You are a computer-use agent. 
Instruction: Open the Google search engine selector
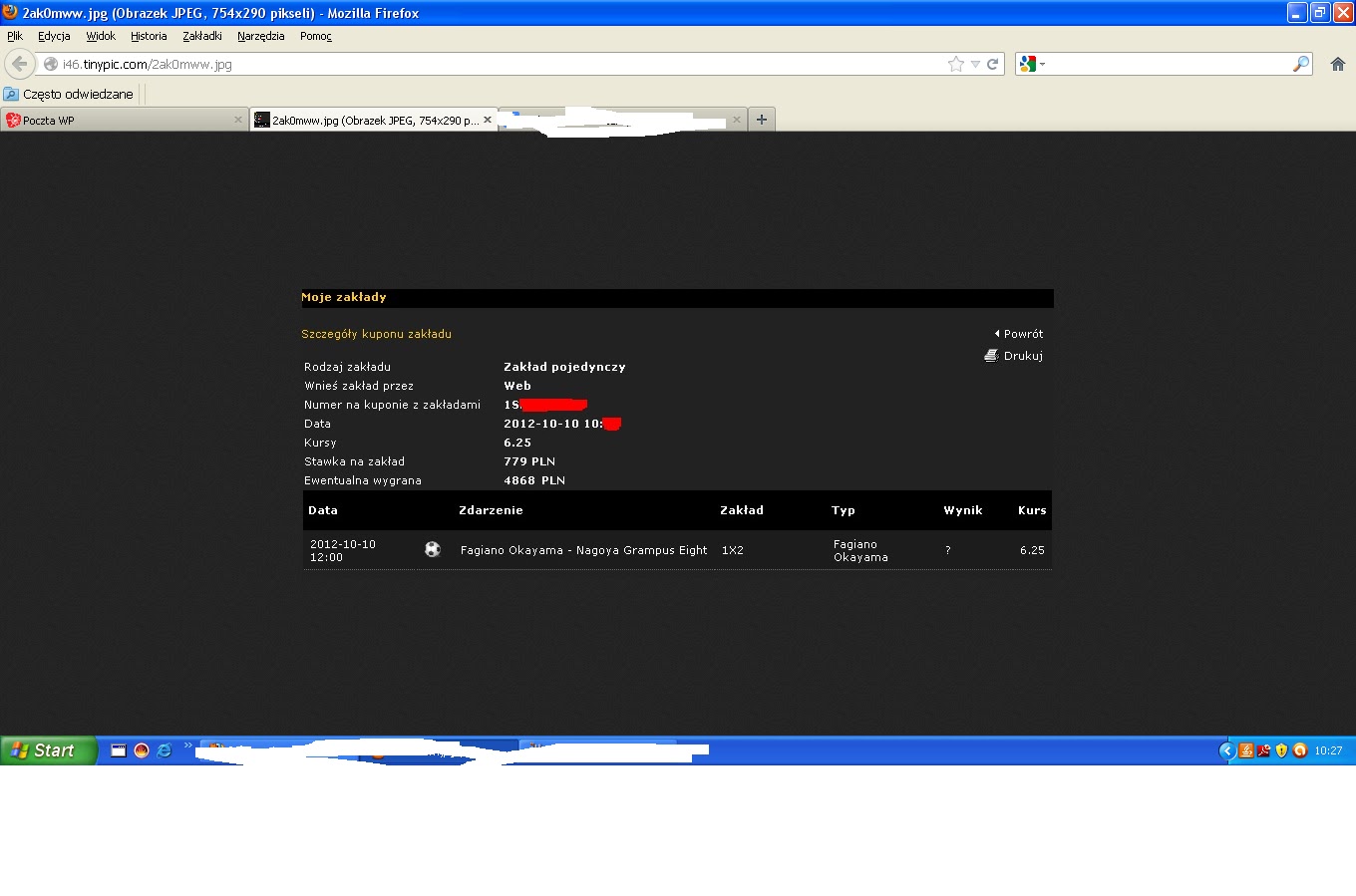[x=1032, y=64]
